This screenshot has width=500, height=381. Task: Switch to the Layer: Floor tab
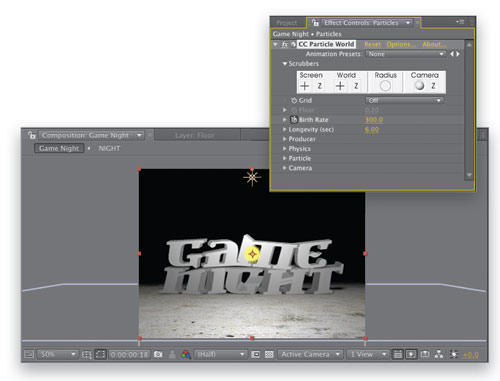[195, 135]
